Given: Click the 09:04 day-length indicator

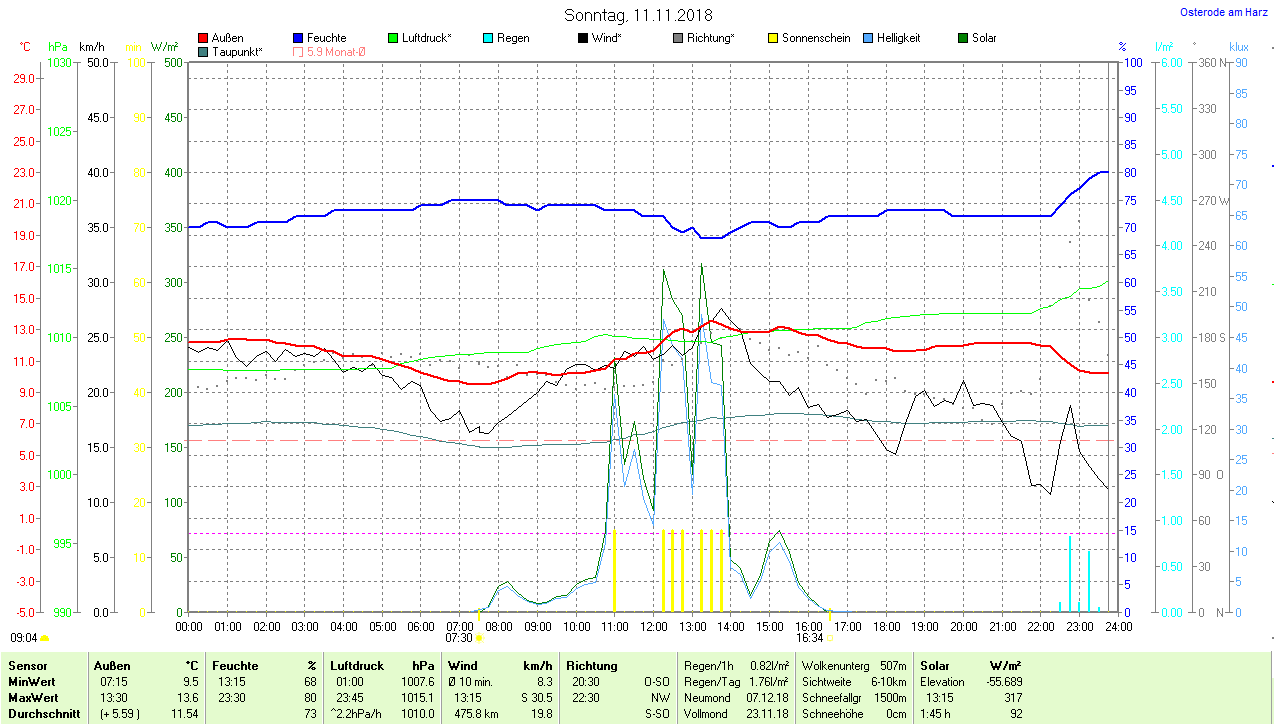Looking at the screenshot, I should [24, 637].
